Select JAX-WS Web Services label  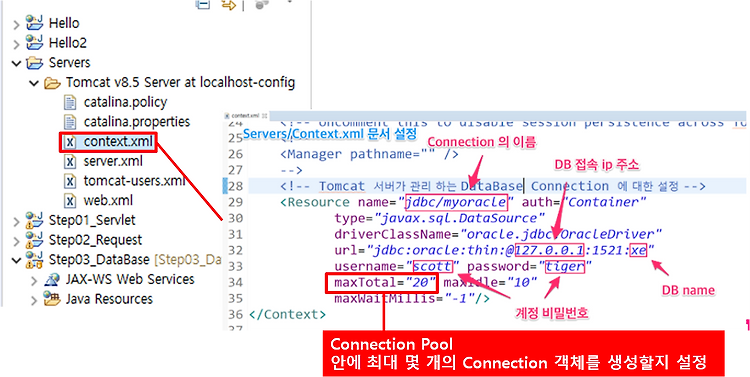130,279
